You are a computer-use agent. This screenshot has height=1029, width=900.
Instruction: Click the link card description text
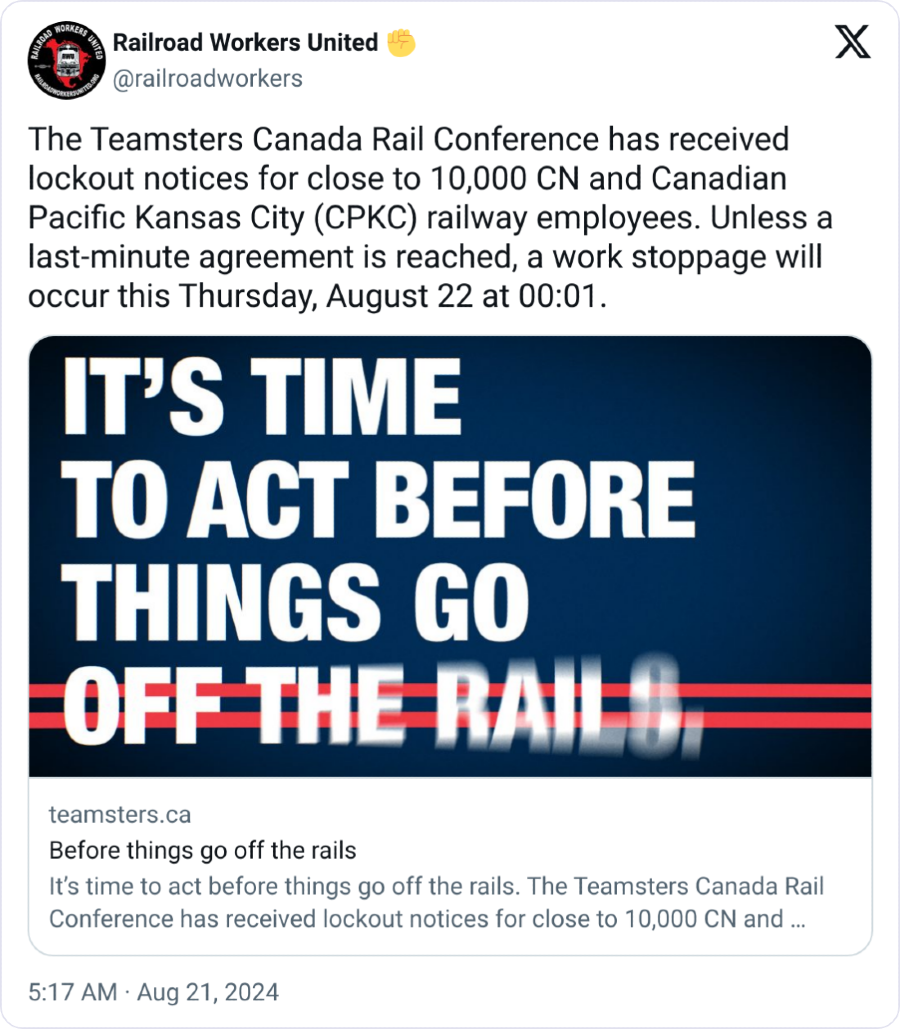[436, 903]
